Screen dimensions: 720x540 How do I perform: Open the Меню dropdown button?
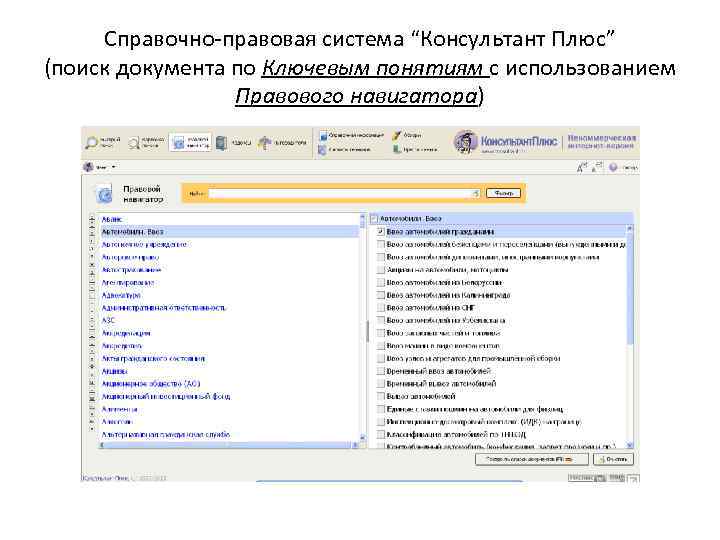click(100, 167)
